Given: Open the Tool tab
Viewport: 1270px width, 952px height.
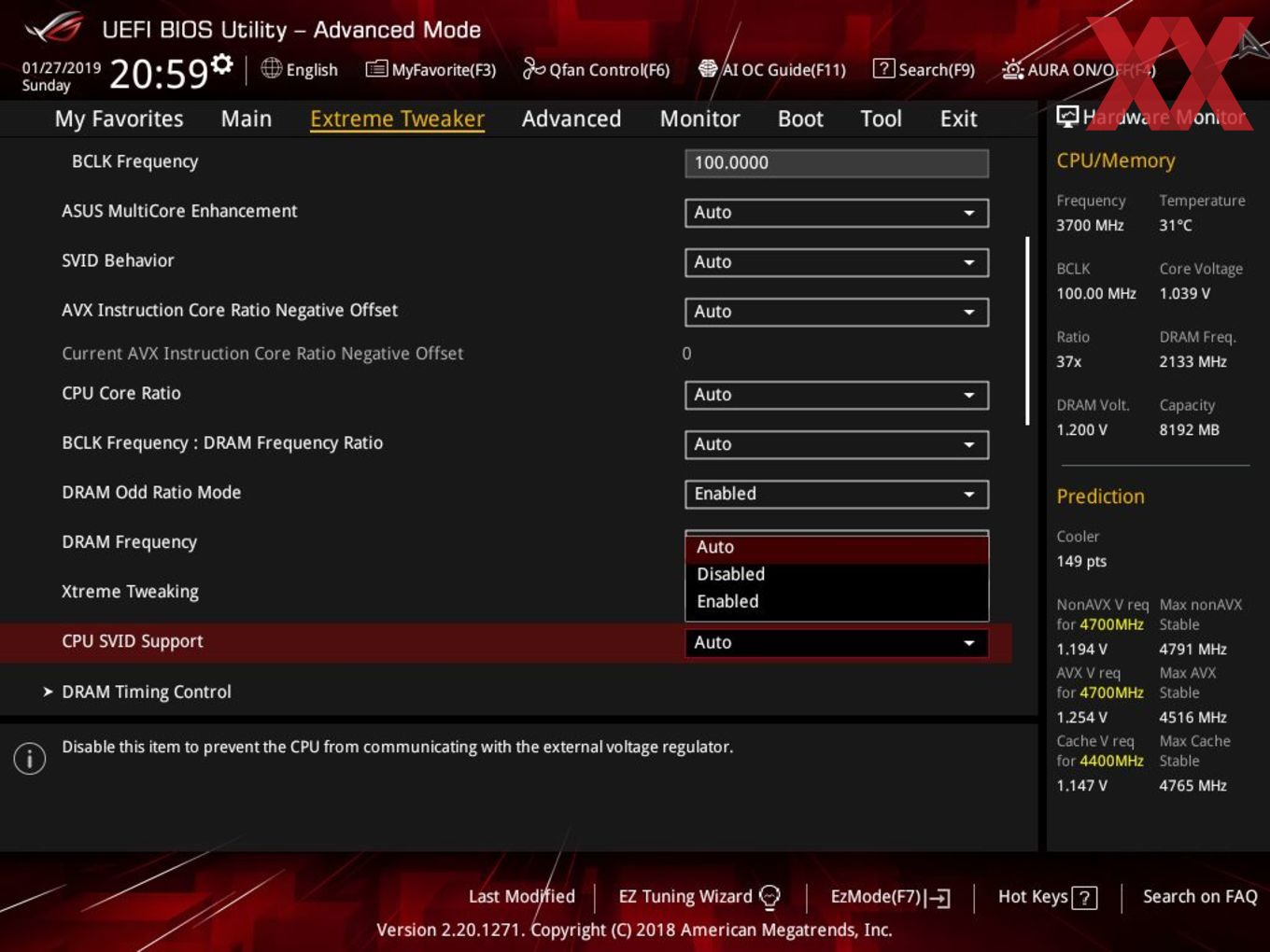Looking at the screenshot, I should click(881, 119).
